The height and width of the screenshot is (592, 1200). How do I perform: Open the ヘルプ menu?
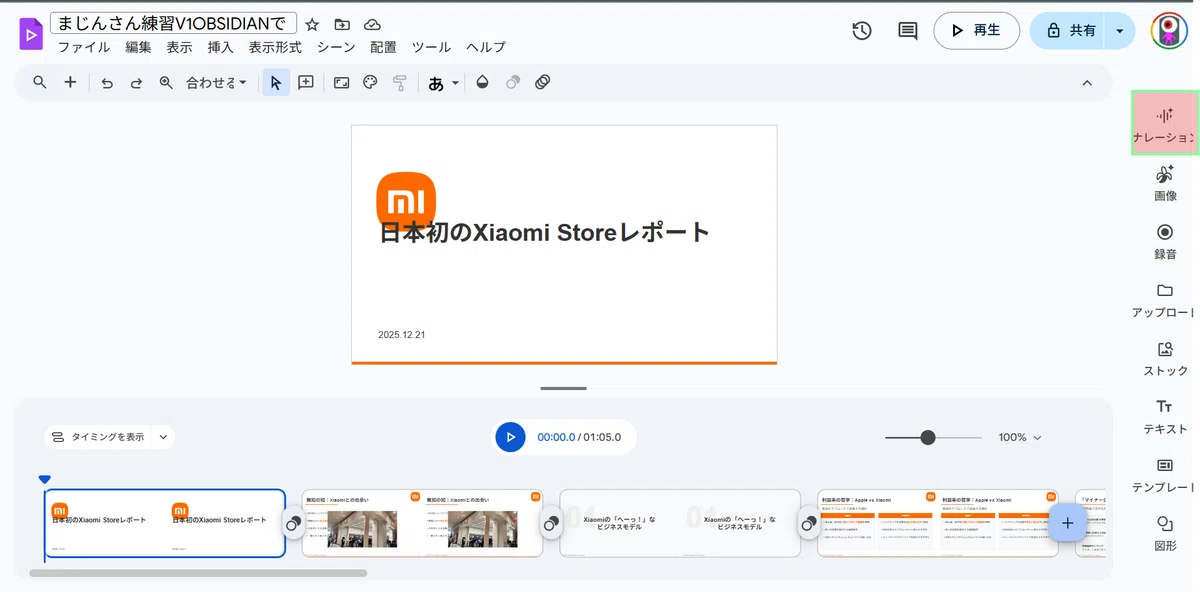coord(486,47)
